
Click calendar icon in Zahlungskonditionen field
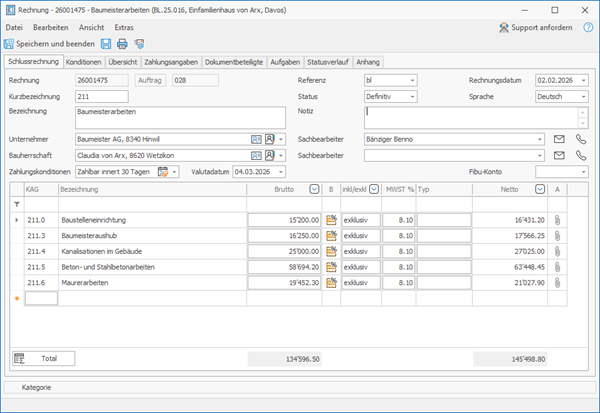click(163, 172)
